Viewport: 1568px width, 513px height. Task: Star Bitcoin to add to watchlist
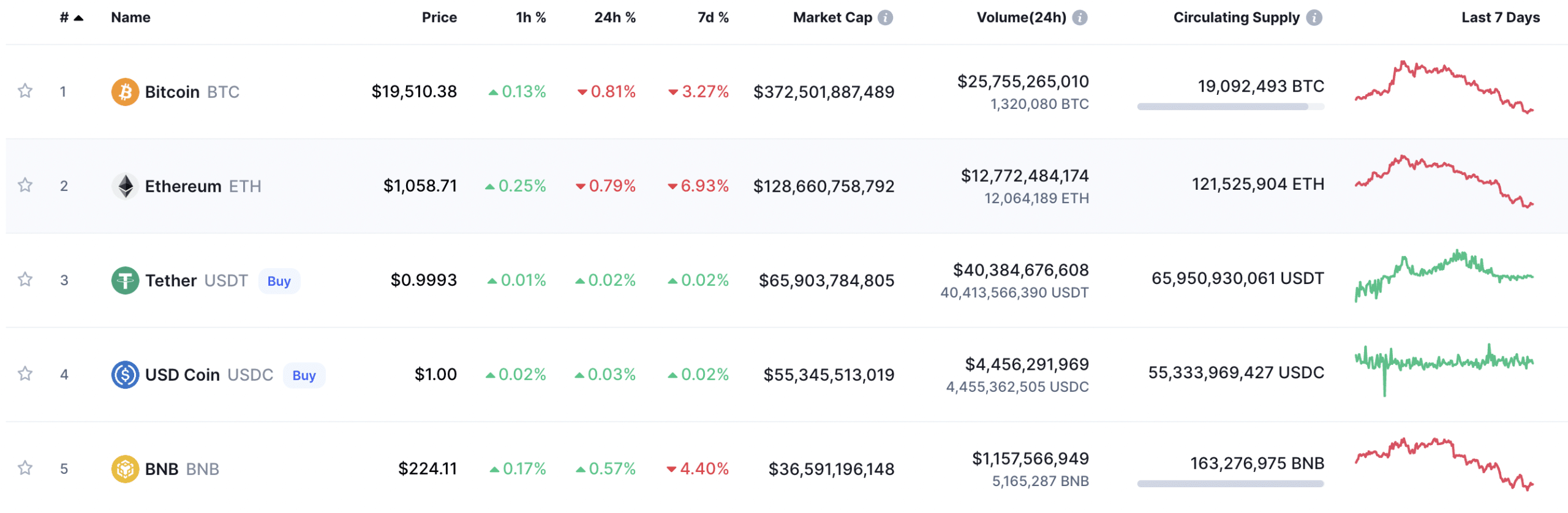tap(24, 91)
